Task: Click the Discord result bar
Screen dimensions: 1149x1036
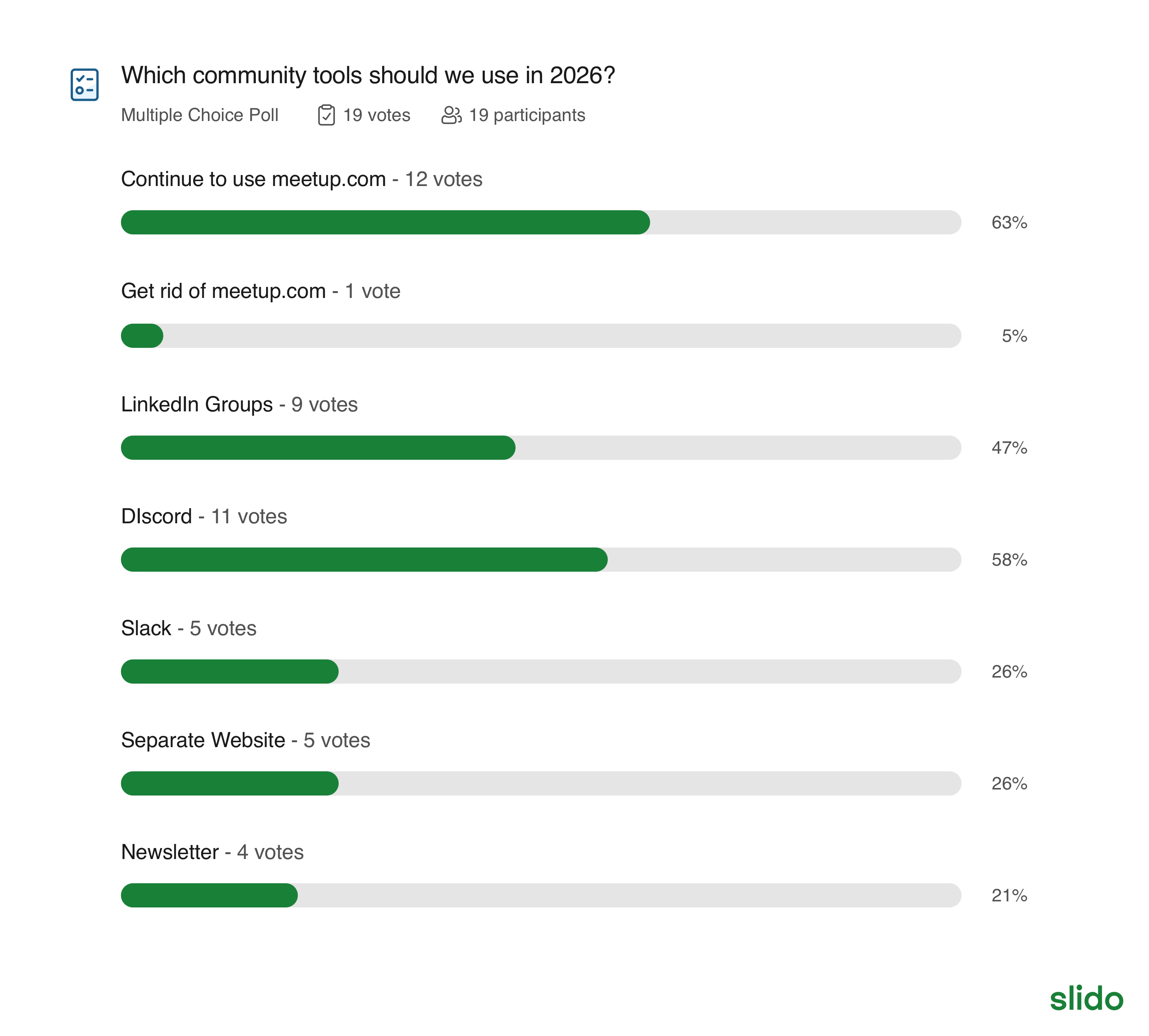Action: pos(540,560)
